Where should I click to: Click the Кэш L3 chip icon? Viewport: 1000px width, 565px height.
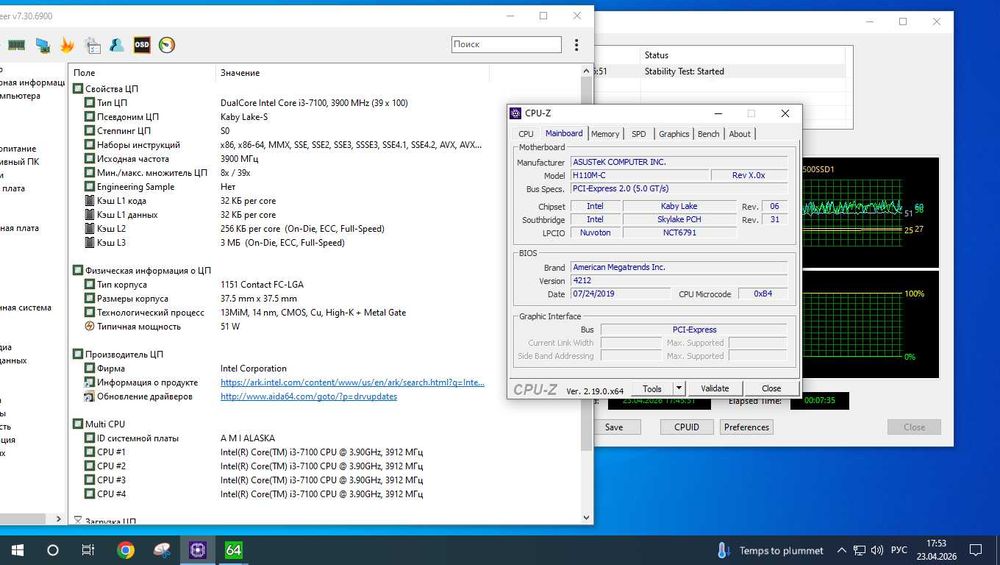click(x=90, y=243)
